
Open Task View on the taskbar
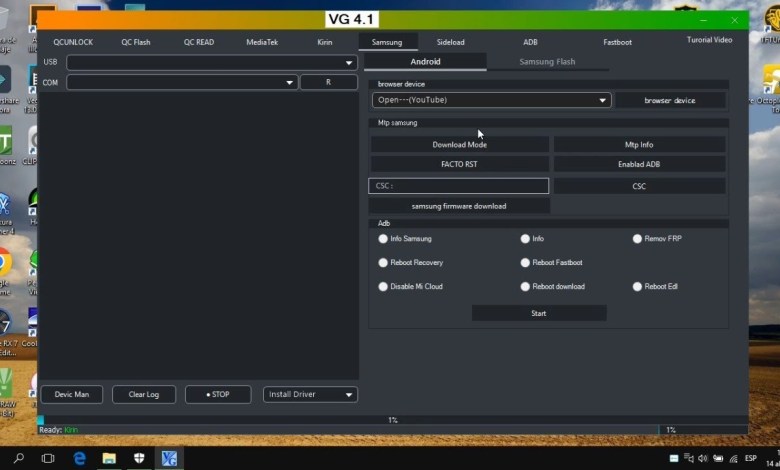[x=48, y=458]
